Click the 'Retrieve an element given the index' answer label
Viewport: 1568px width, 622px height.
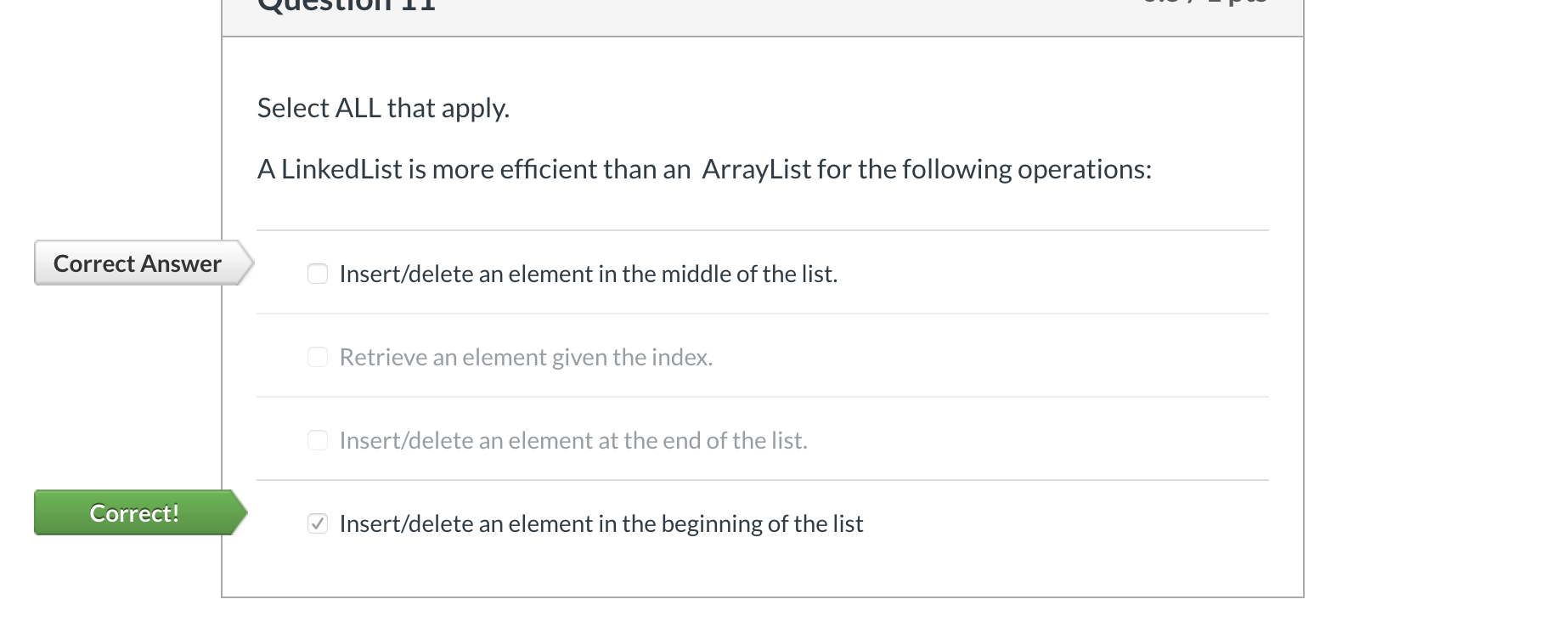pos(526,357)
